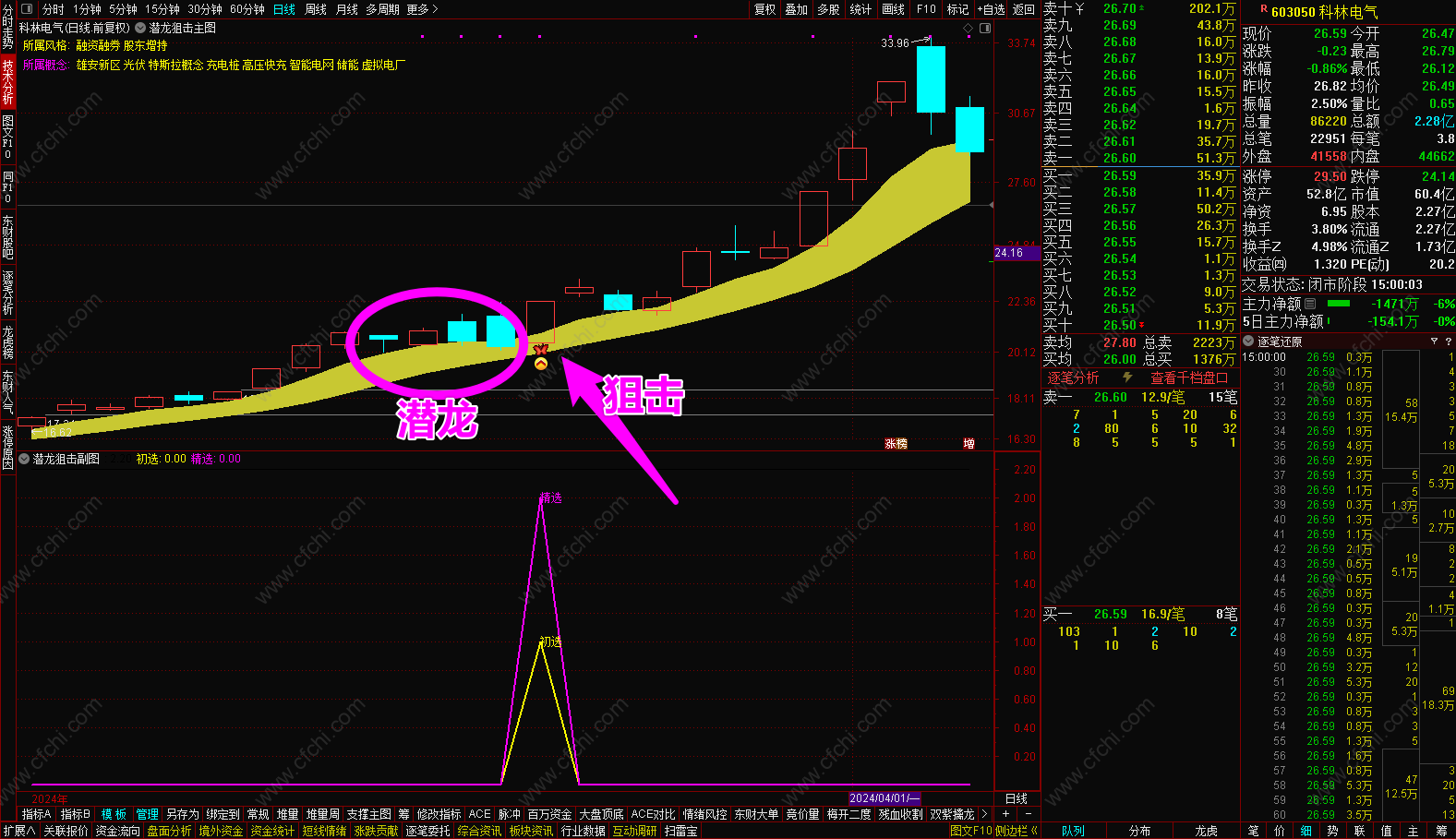Open the detail icon next to 主力净额

(x=1310, y=304)
